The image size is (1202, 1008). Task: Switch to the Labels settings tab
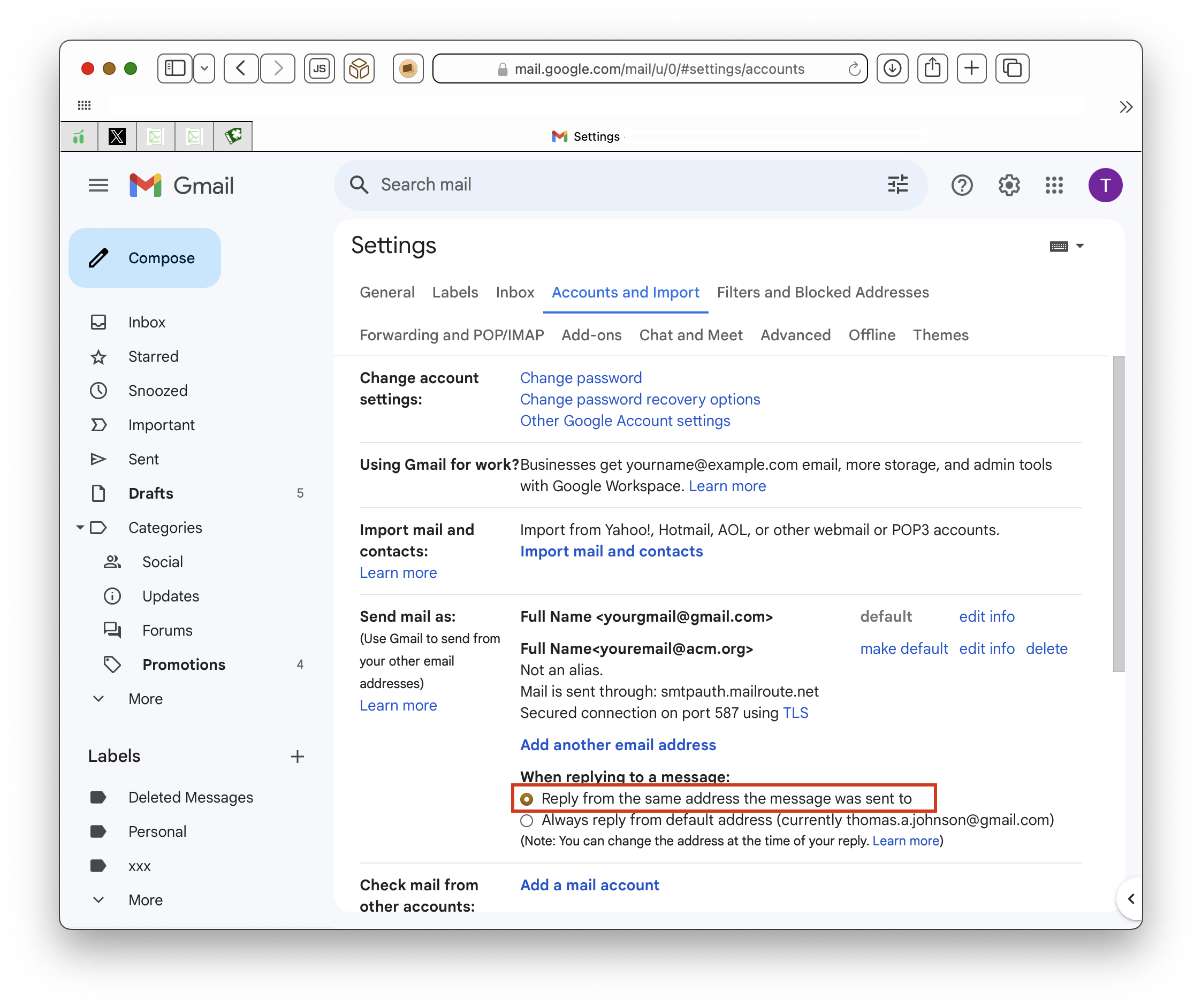tap(455, 292)
